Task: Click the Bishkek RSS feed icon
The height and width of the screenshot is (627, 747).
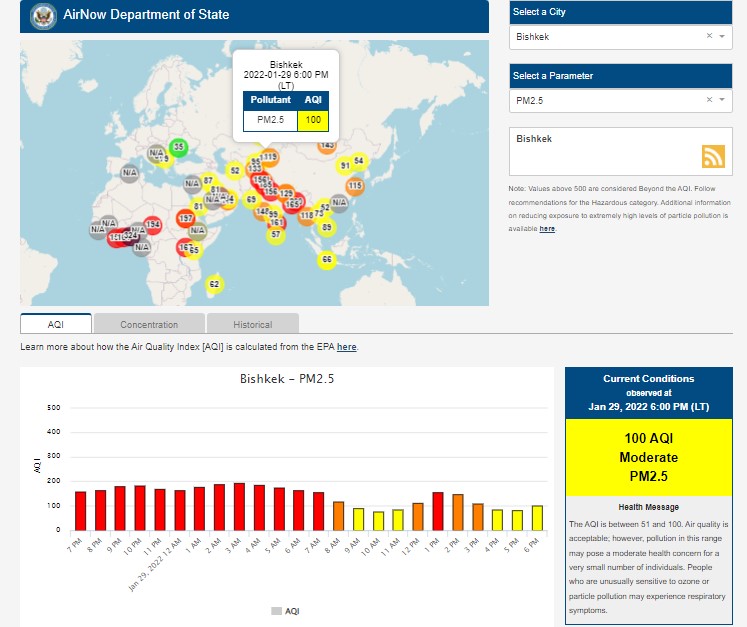Action: pos(712,157)
